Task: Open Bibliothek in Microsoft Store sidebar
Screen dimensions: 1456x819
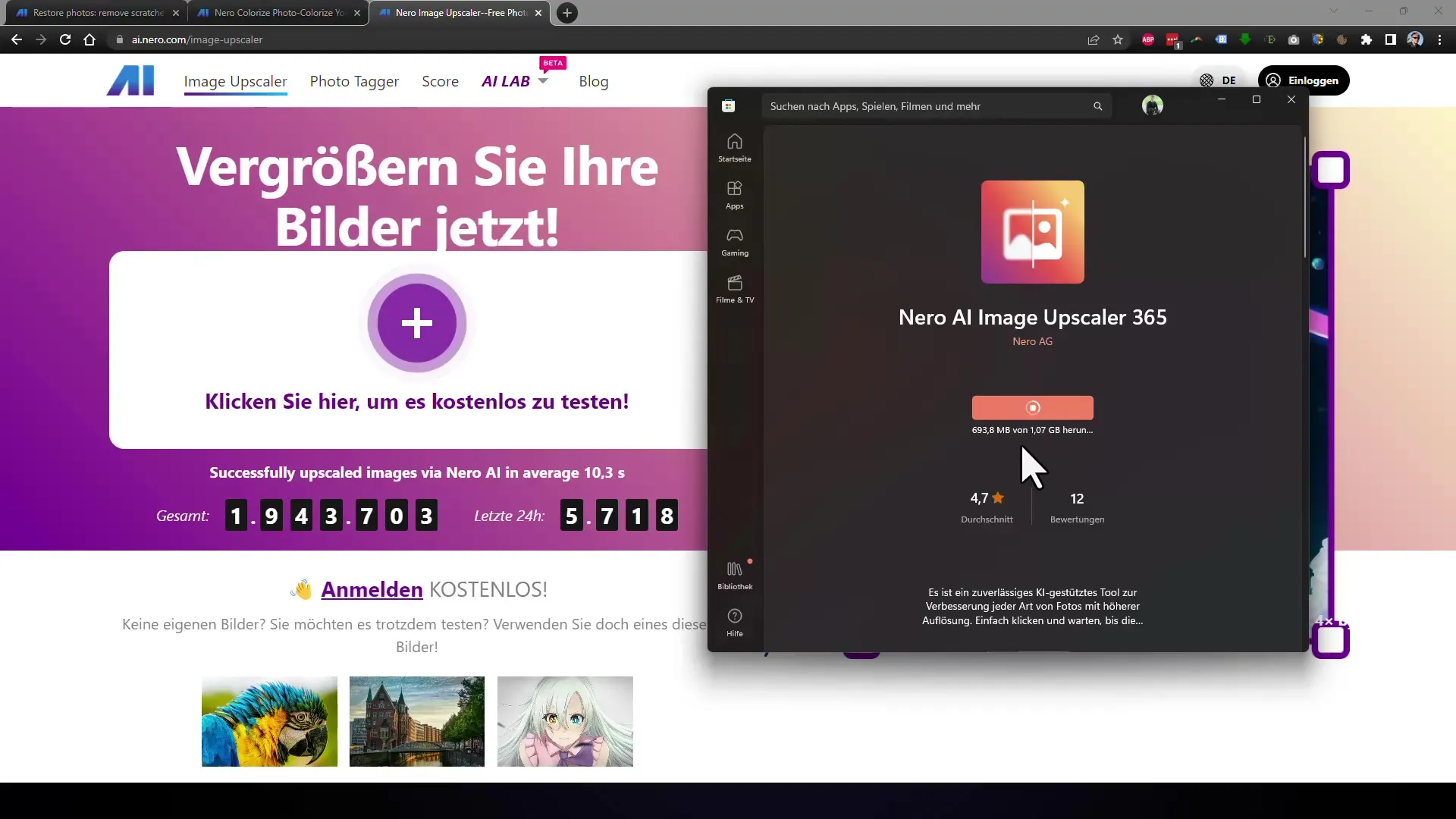Action: (735, 576)
